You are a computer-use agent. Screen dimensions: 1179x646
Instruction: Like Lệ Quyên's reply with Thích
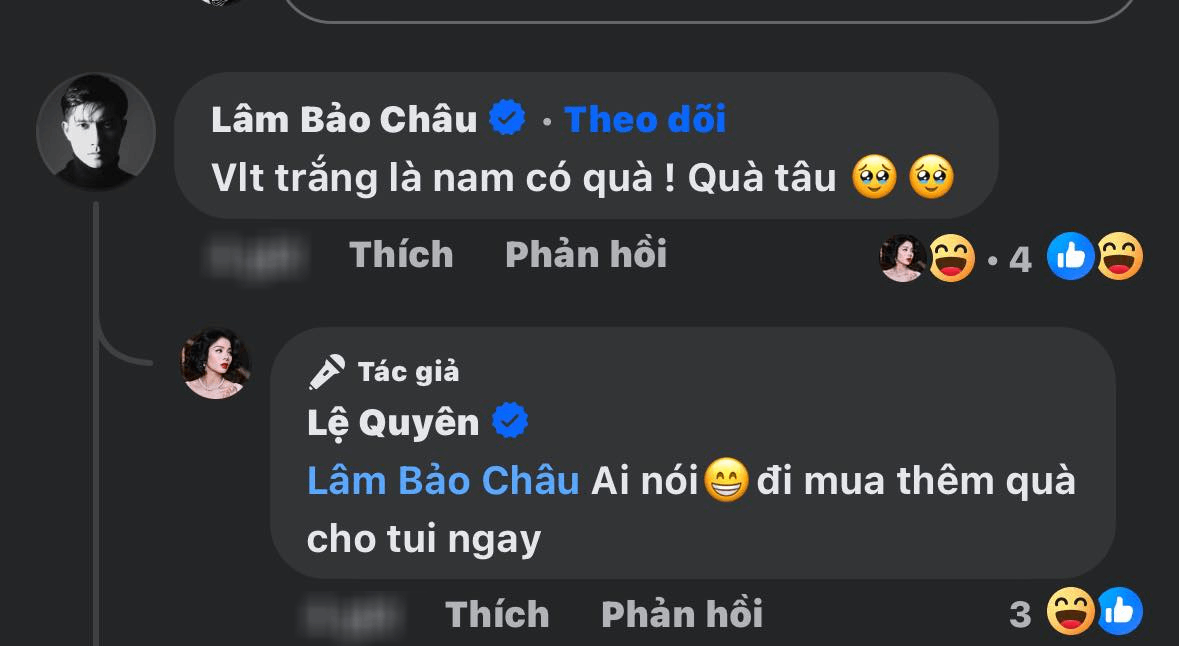coord(497,614)
